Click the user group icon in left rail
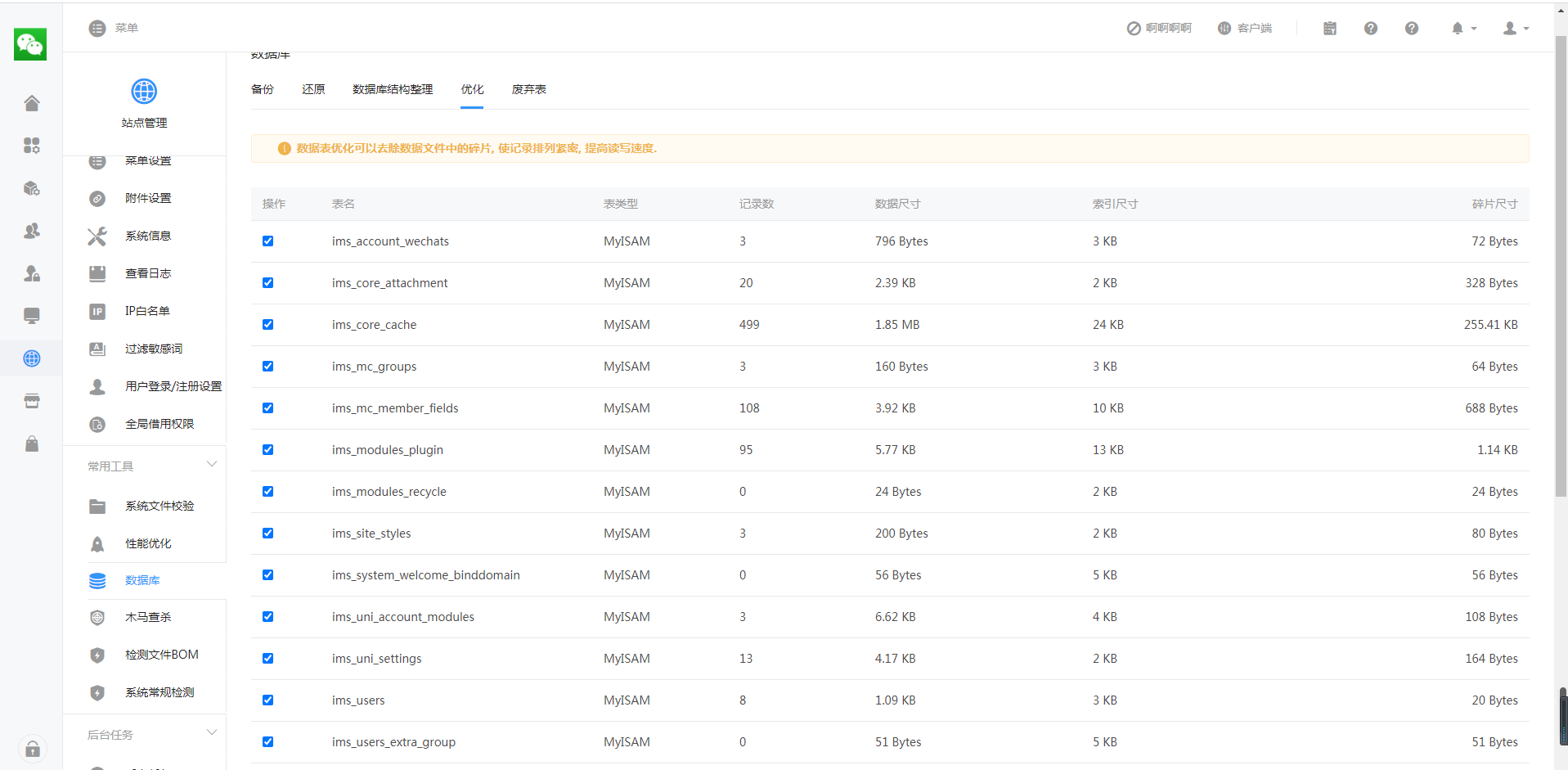This screenshot has width=1568, height=770. (x=32, y=231)
